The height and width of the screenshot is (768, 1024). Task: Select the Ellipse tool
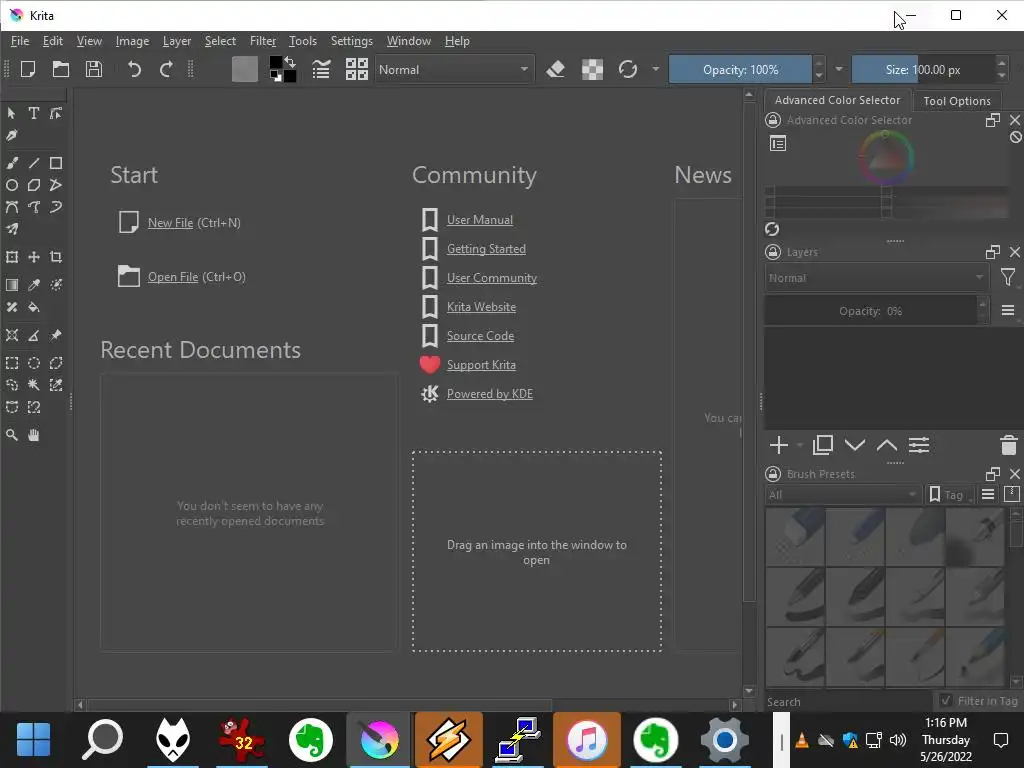(12, 185)
